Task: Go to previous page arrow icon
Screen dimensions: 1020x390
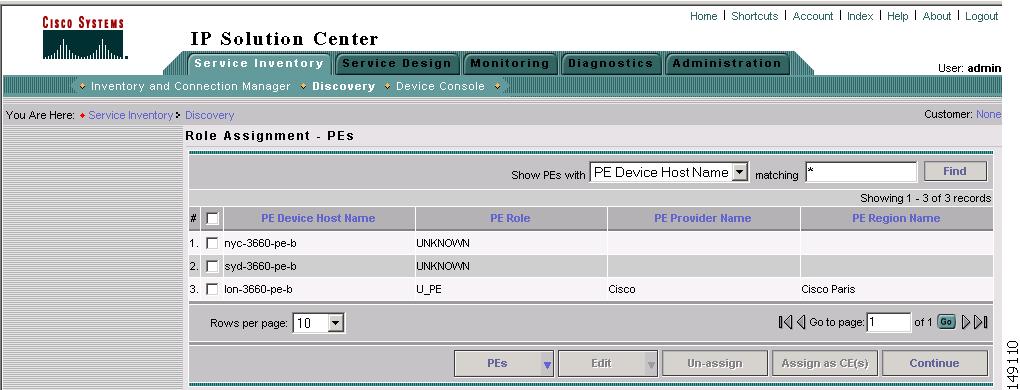Action: (x=801, y=322)
